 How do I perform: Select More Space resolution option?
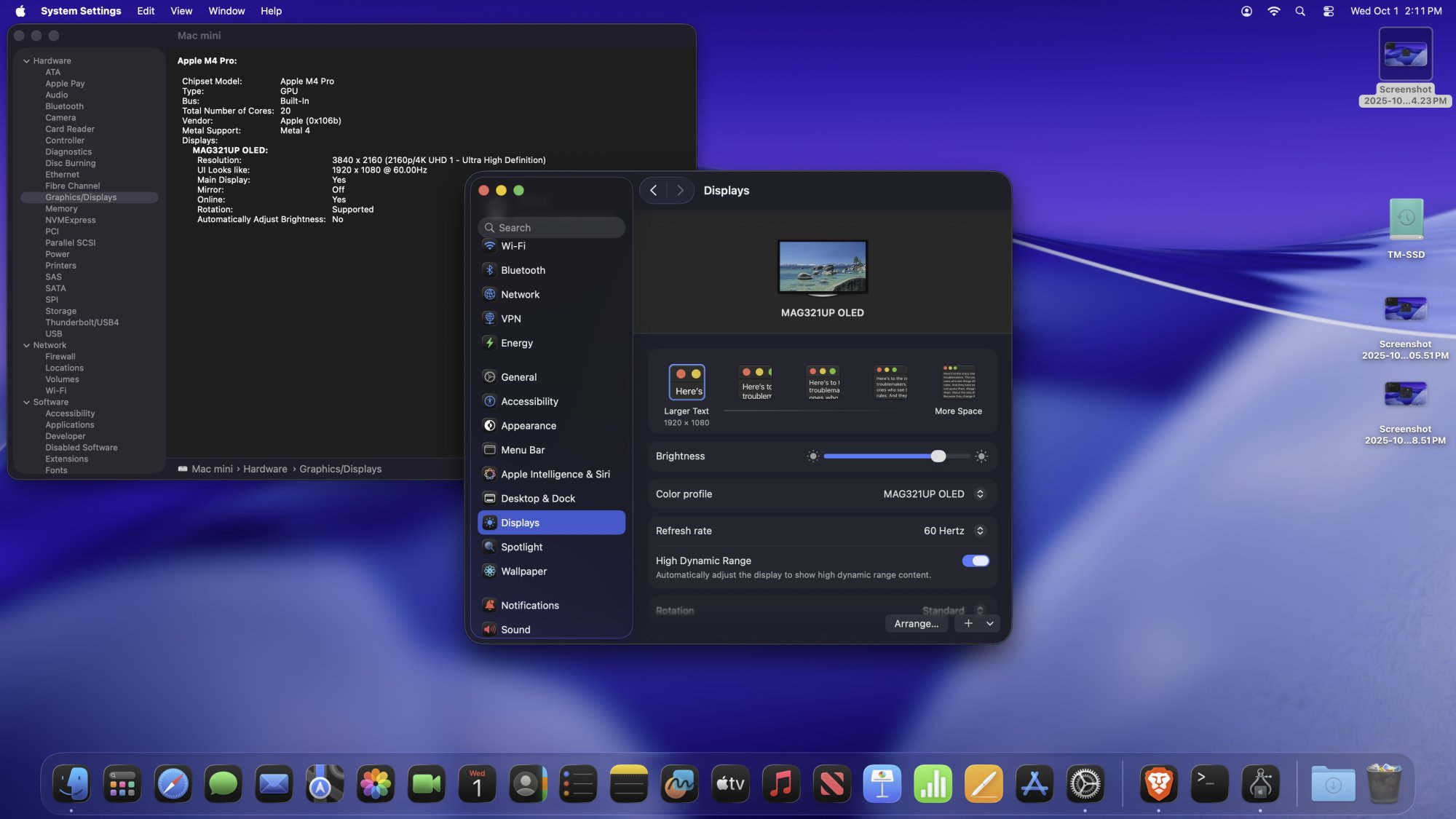pyautogui.click(x=958, y=382)
